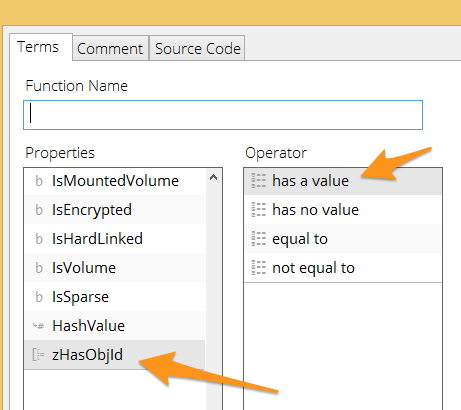Choose the not equal to operator

coord(343,268)
